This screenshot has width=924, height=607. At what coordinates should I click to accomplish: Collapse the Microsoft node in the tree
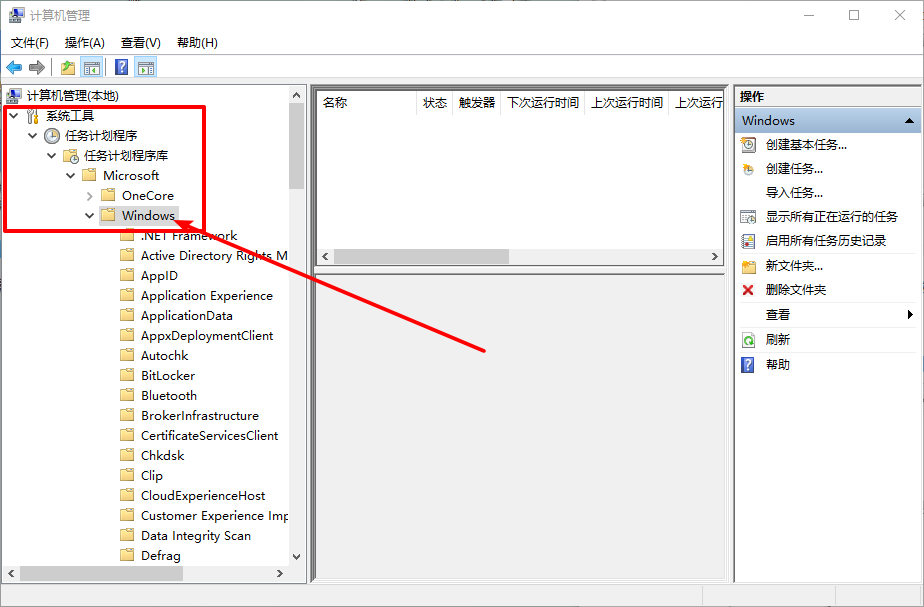69,175
